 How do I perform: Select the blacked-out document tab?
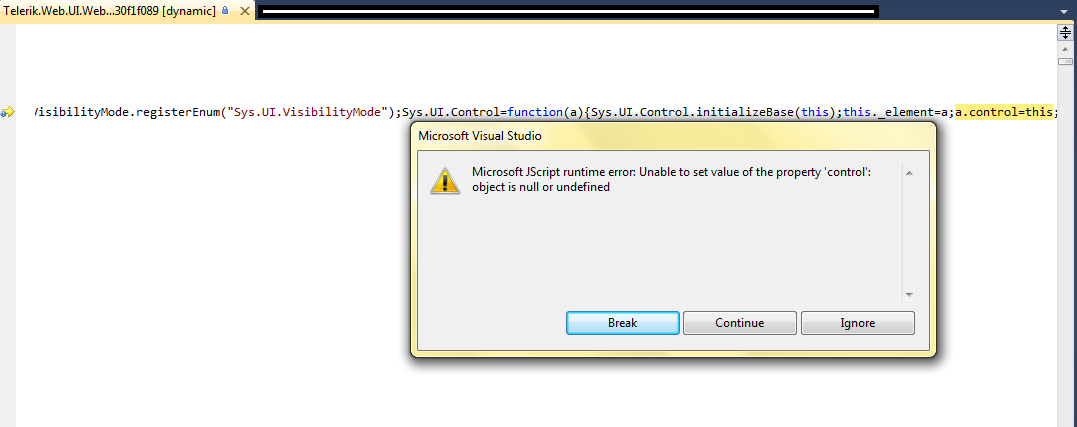point(569,11)
